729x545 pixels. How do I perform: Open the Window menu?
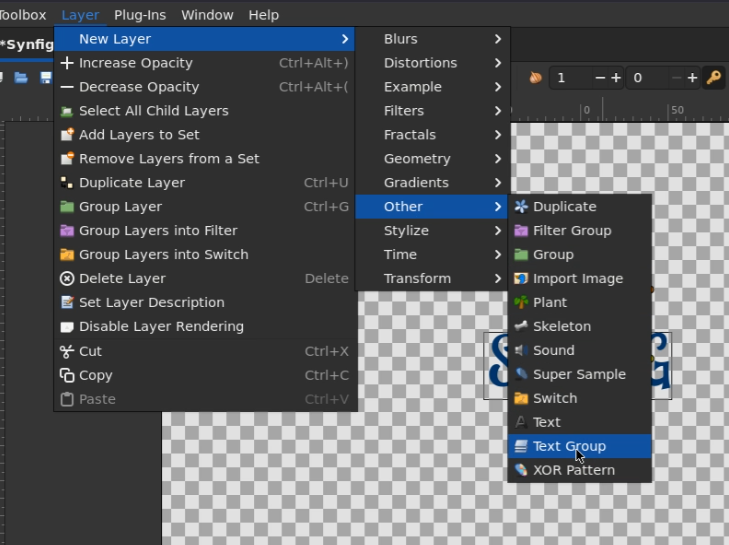coord(207,15)
